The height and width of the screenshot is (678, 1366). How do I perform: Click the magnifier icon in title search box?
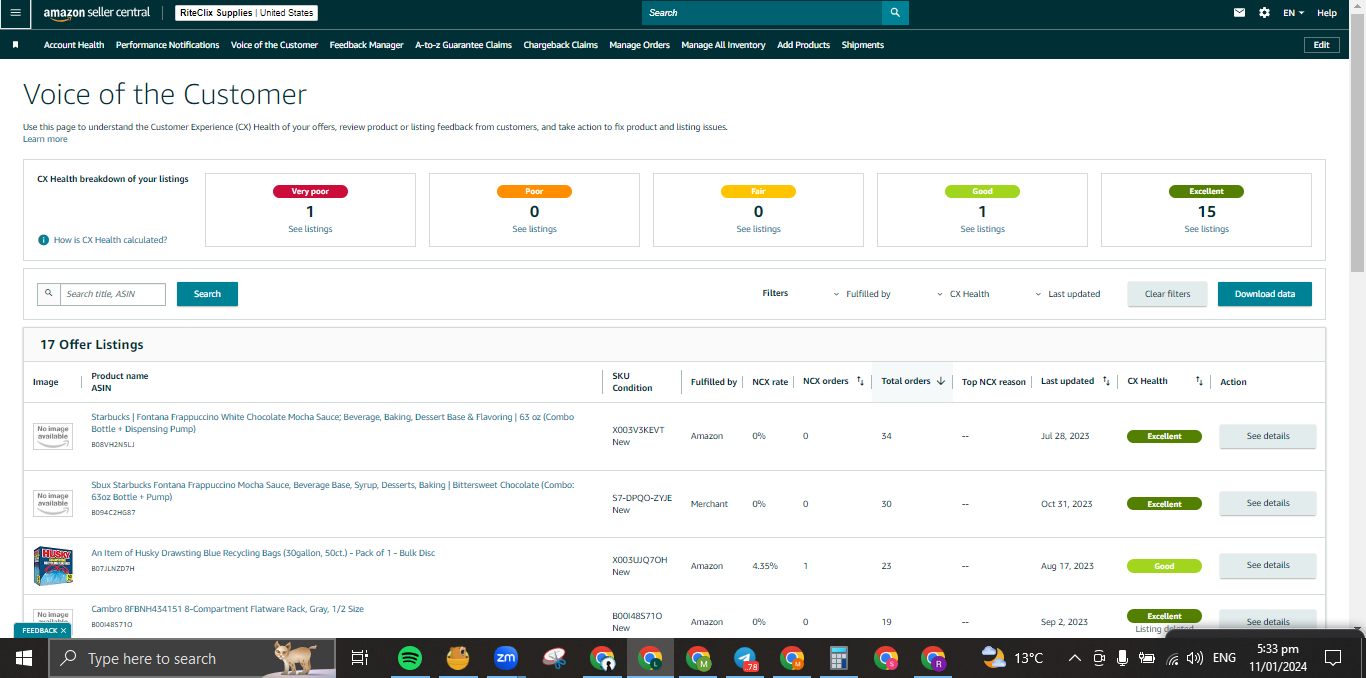click(x=47, y=294)
